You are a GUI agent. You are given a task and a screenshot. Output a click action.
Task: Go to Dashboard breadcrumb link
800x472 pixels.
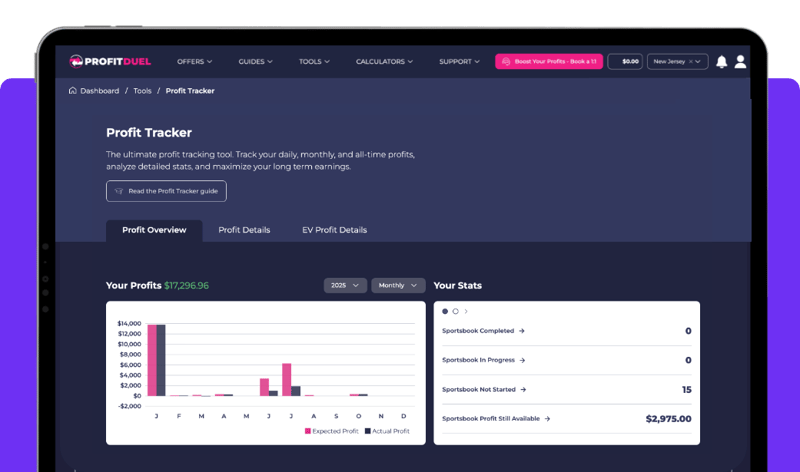click(x=99, y=91)
